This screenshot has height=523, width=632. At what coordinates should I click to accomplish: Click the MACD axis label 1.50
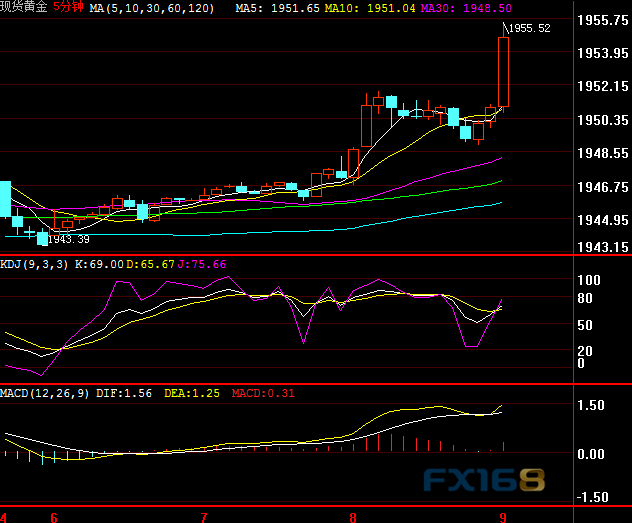(591, 405)
